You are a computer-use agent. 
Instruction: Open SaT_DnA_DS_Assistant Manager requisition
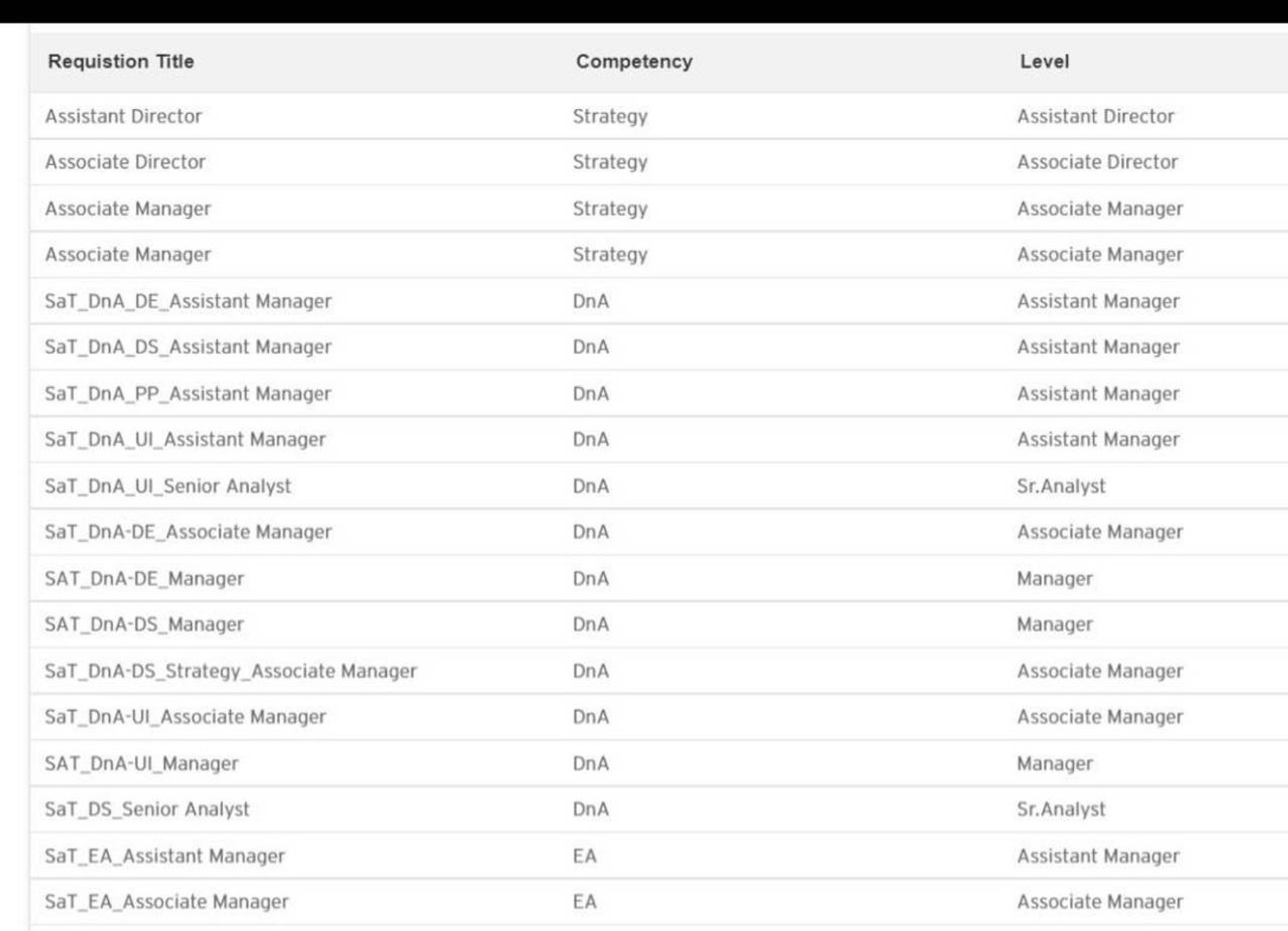[x=188, y=347]
